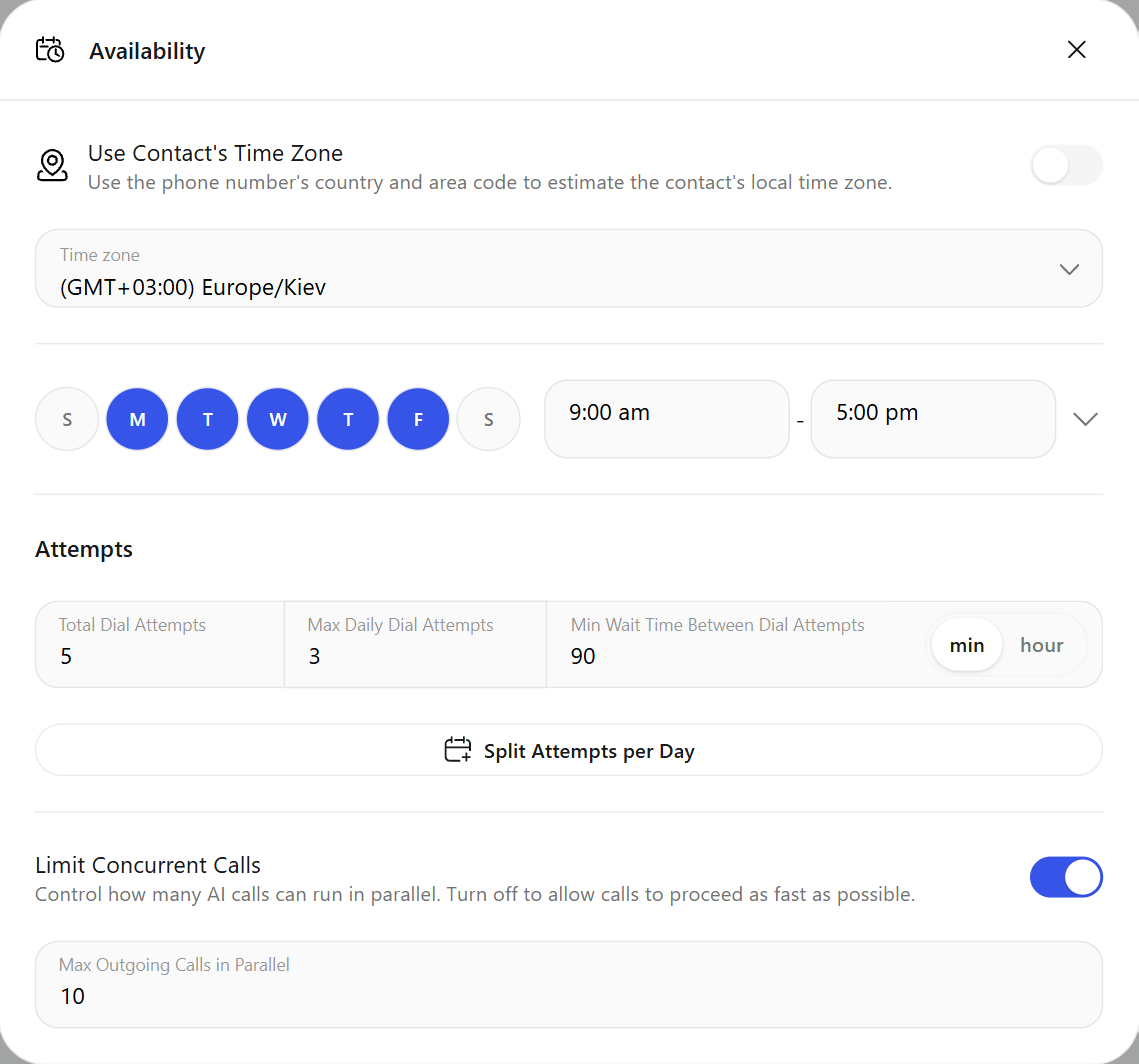Screen dimensions: 1139x1064
Task: Turn off Limit Concurrent Calls switch
Action: (1066, 877)
